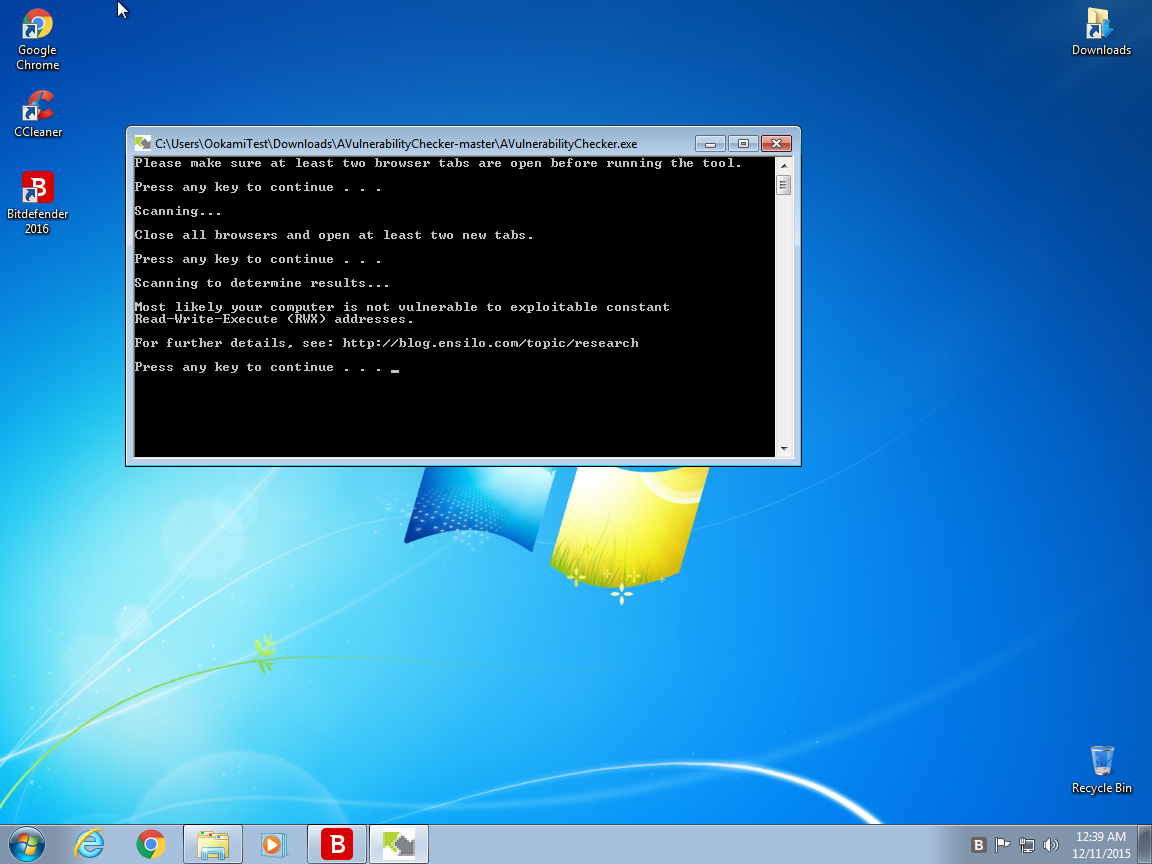
Task: Click the console scrollbar up arrow
Action: (x=784, y=165)
